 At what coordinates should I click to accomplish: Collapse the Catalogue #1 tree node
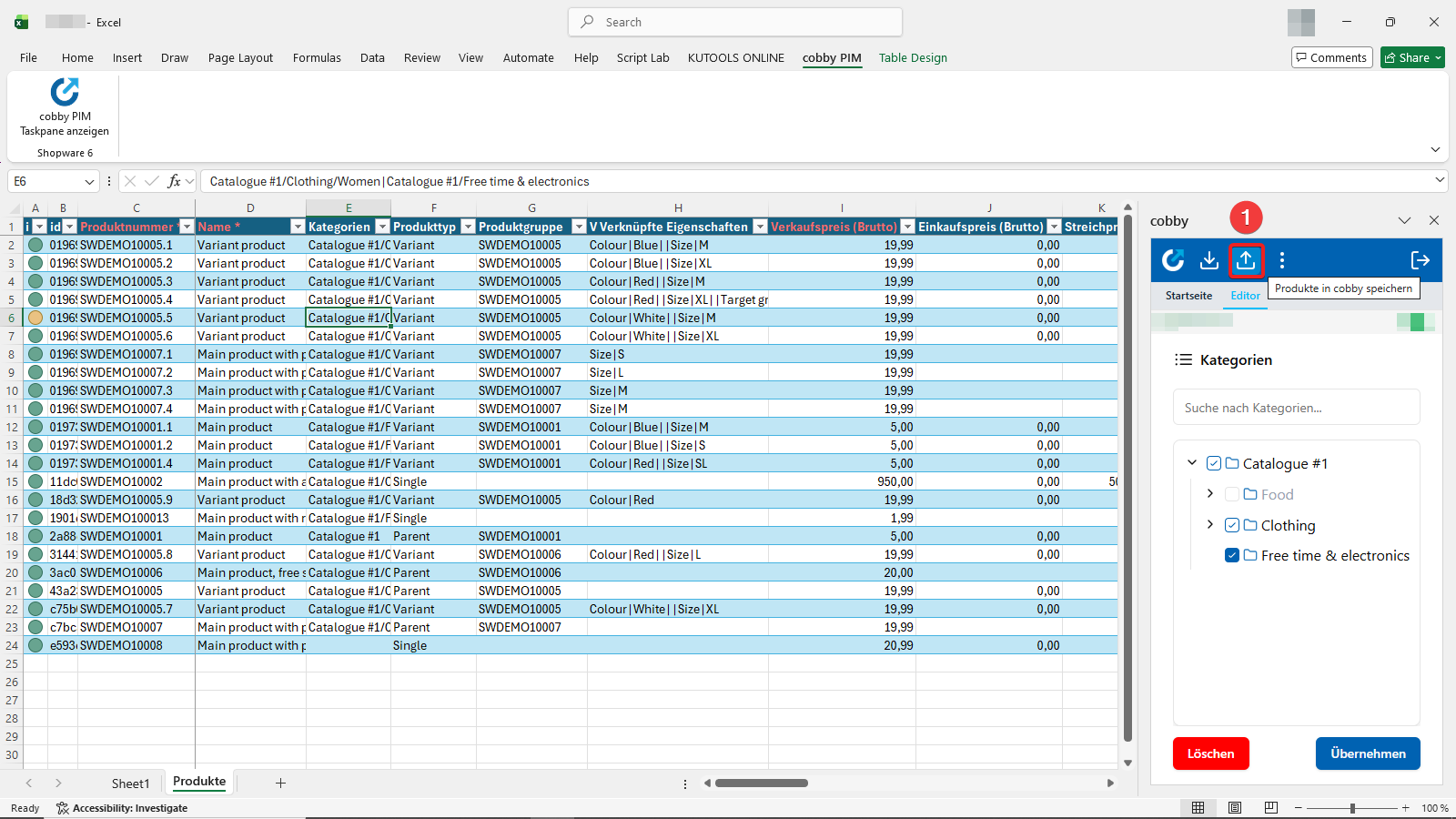[1192, 463]
